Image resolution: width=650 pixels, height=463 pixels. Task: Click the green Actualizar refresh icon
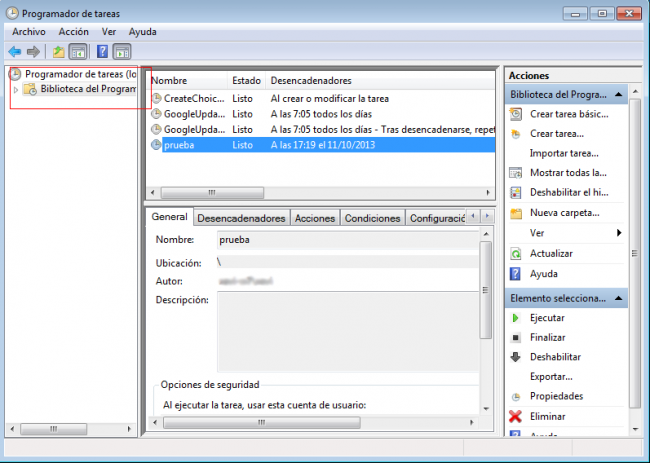pyautogui.click(x=516, y=253)
